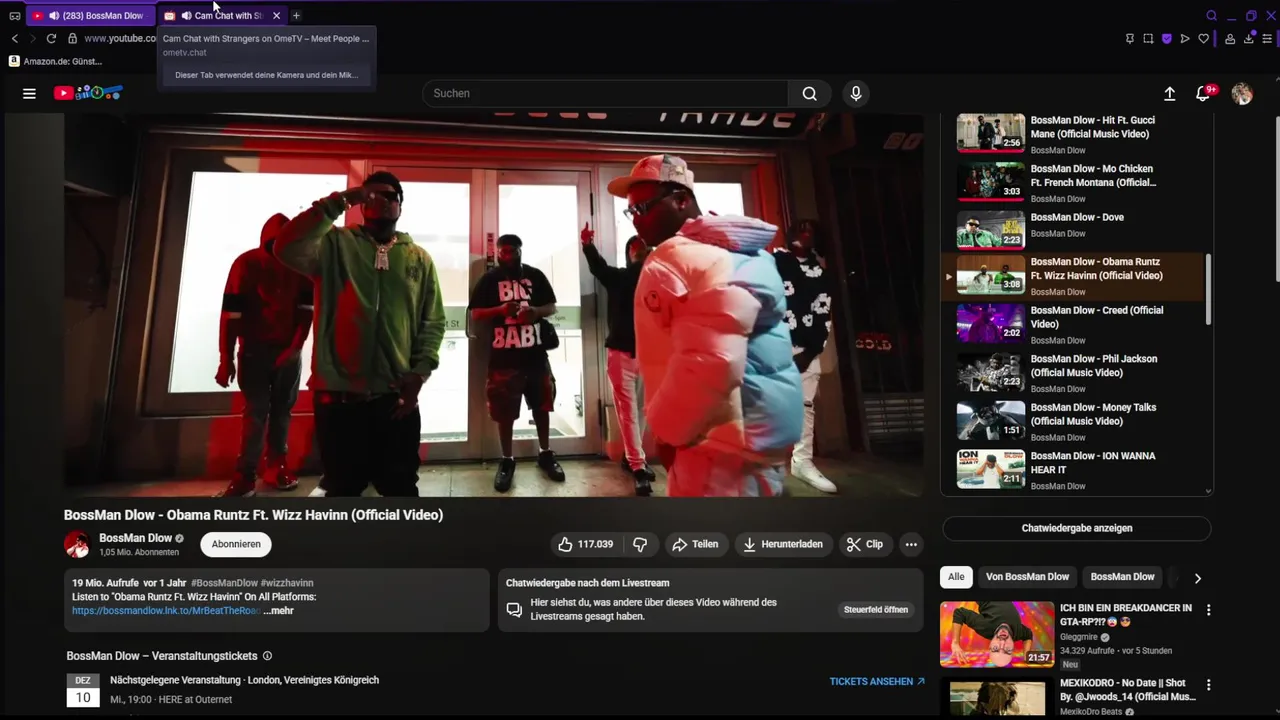Image resolution: width=1280 pixels, height=720 pixels.
Task: Open the browser profile account icon
Action: click(1230, 38)
